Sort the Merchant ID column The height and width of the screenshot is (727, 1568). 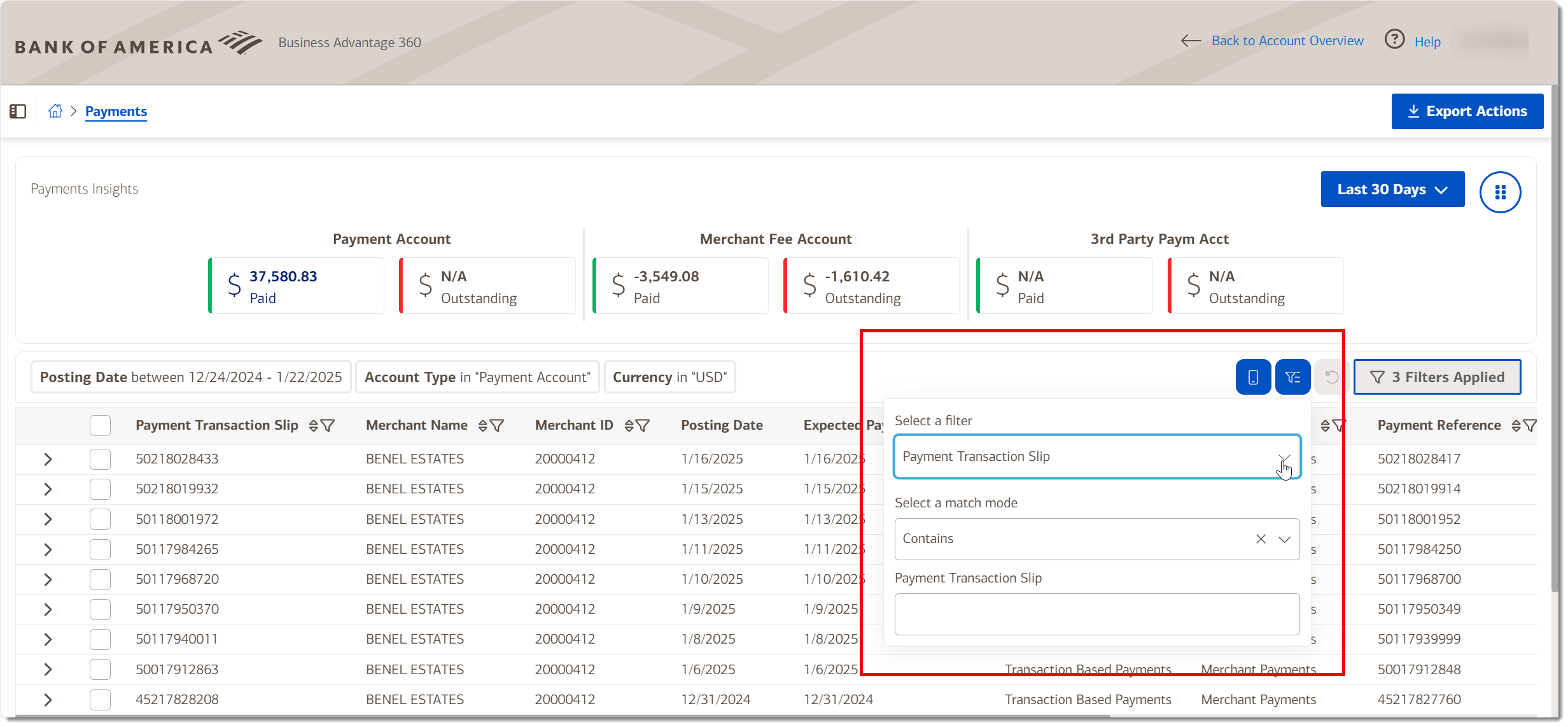click(629, 426)
